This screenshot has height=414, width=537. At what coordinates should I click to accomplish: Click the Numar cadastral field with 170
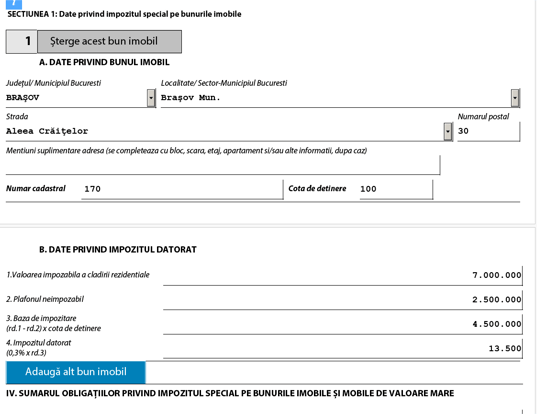[182, 189]
